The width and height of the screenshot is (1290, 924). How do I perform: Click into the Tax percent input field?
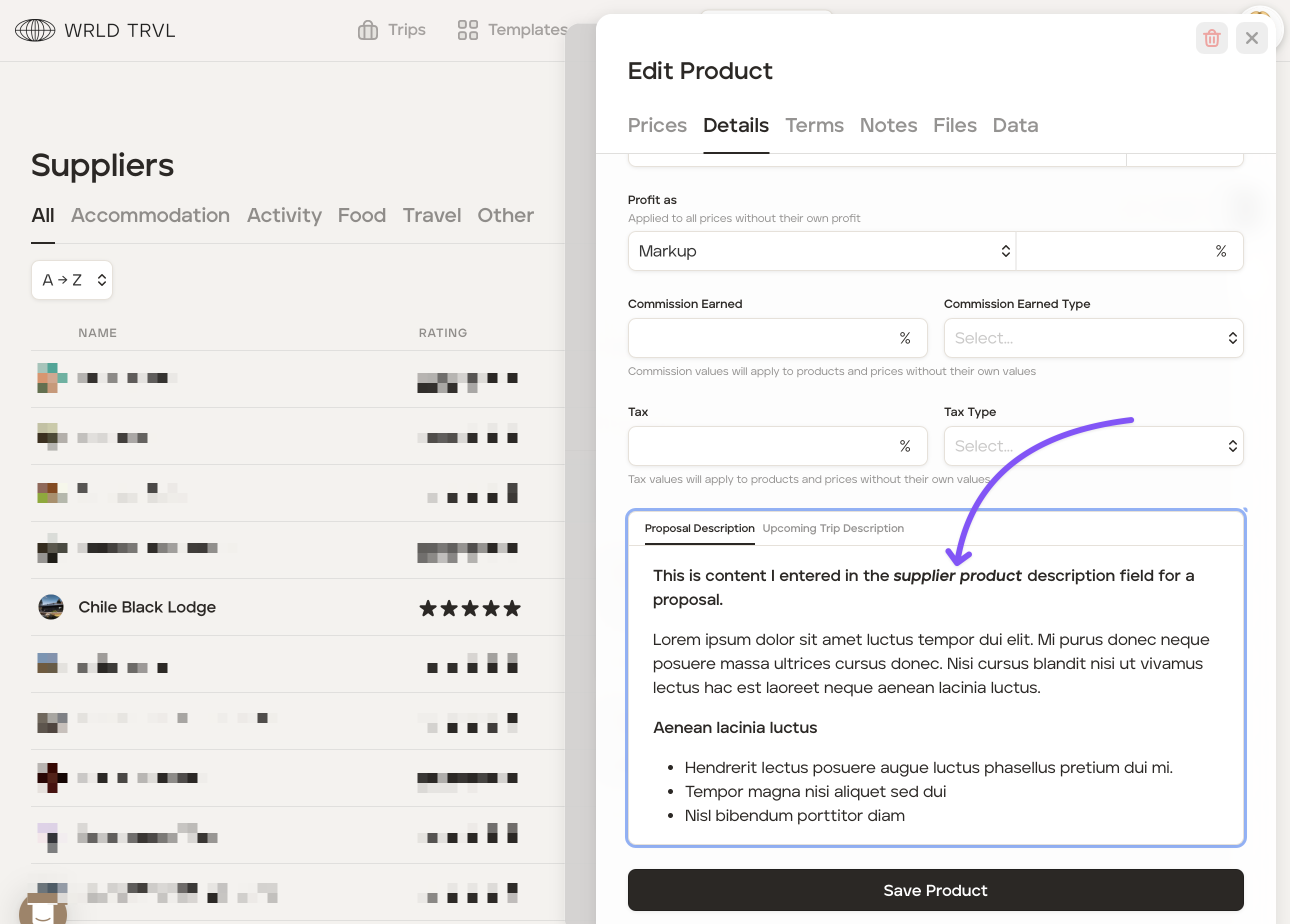tap(762, 446)
